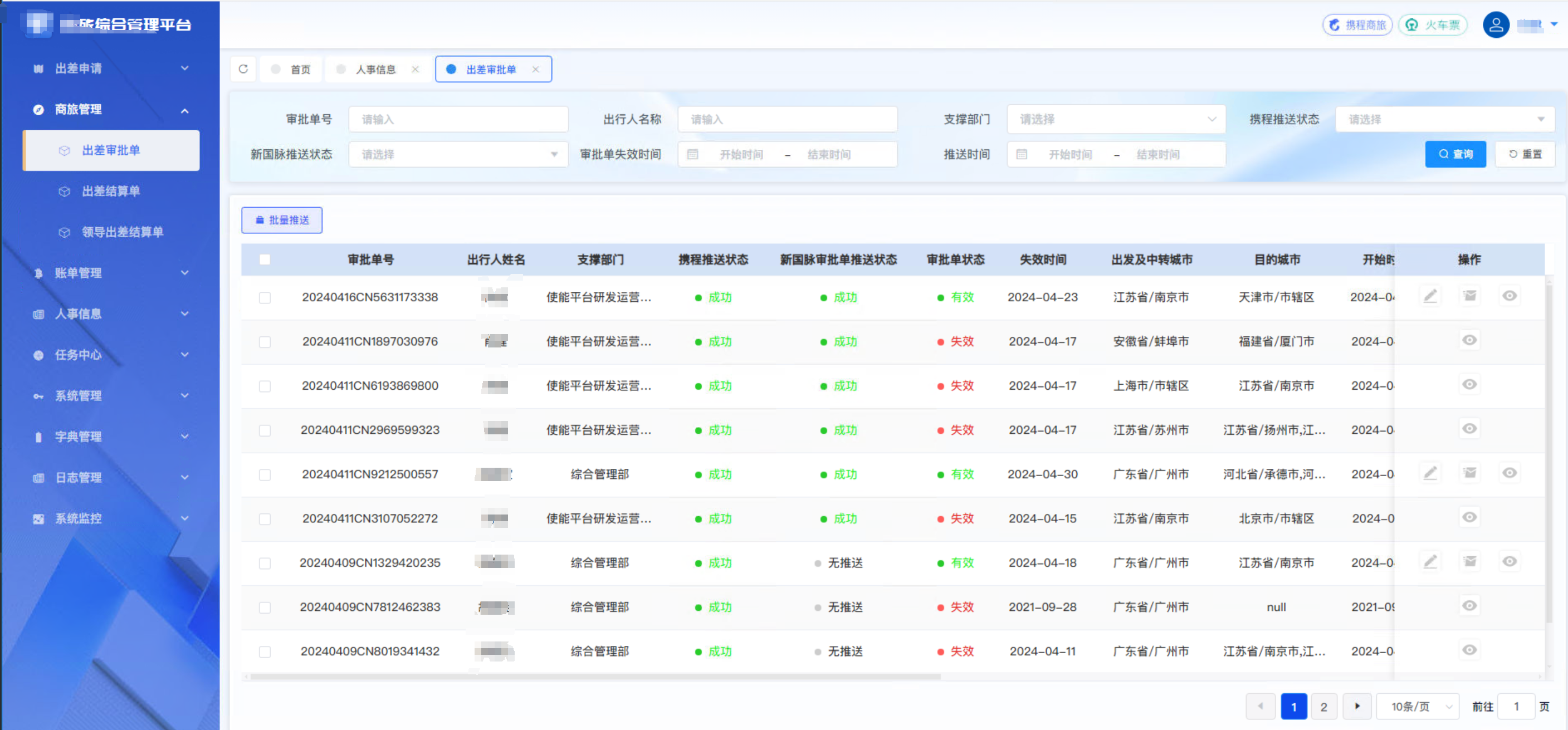Collapse the 商旅管理 sidebar menu
1568x730 pixels.
coord(111,110)
